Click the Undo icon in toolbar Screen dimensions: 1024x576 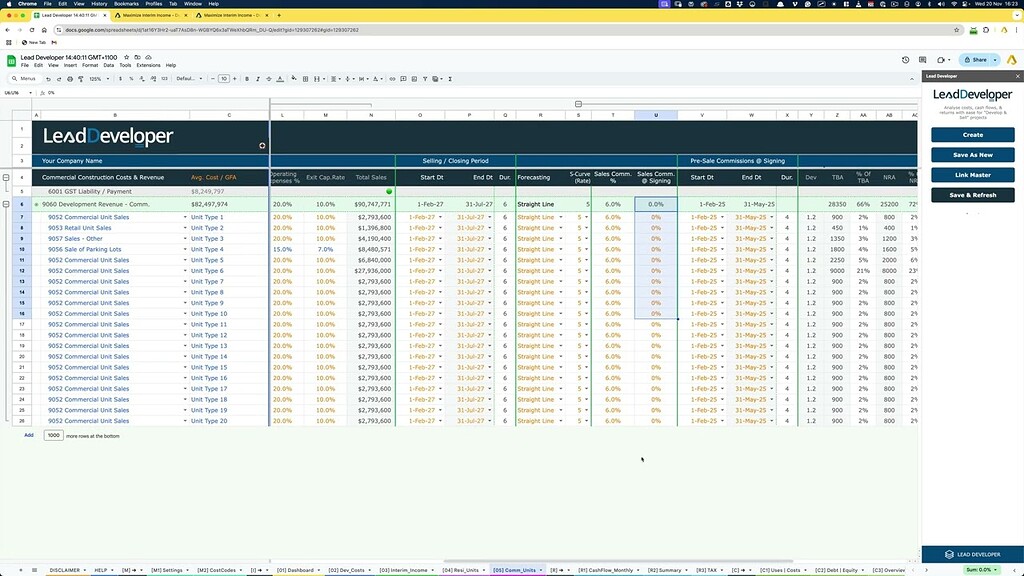[48, 79]
